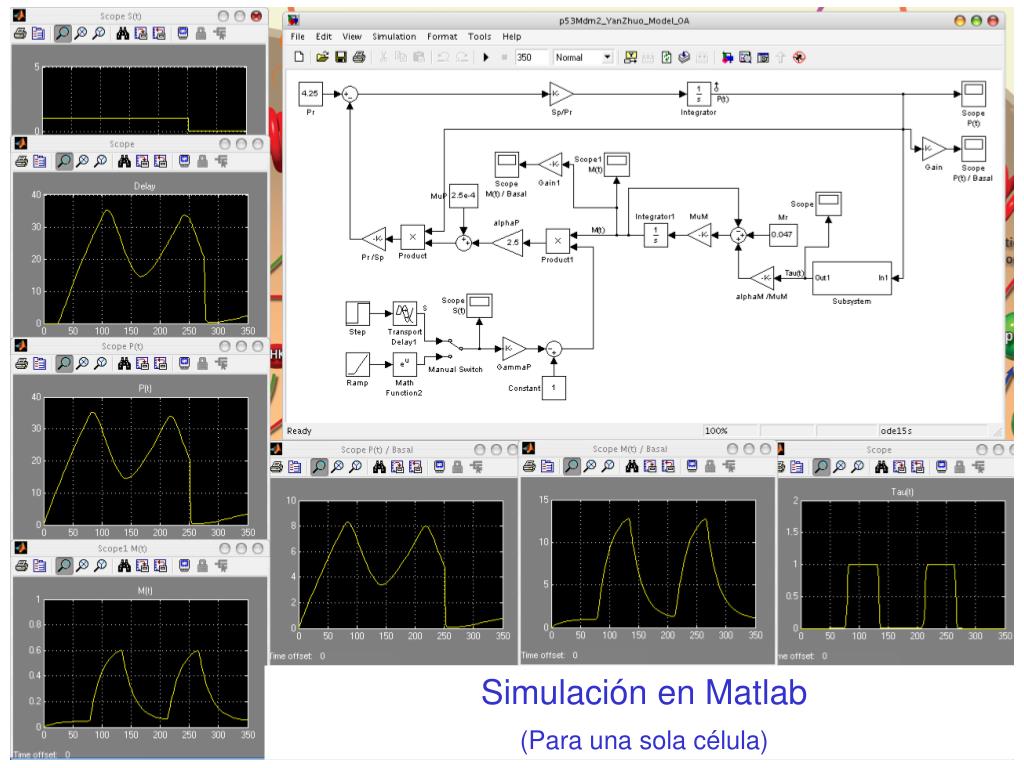
Task: Save the p53Mdm2 model with floppy icon
Action: coord(341,57)
